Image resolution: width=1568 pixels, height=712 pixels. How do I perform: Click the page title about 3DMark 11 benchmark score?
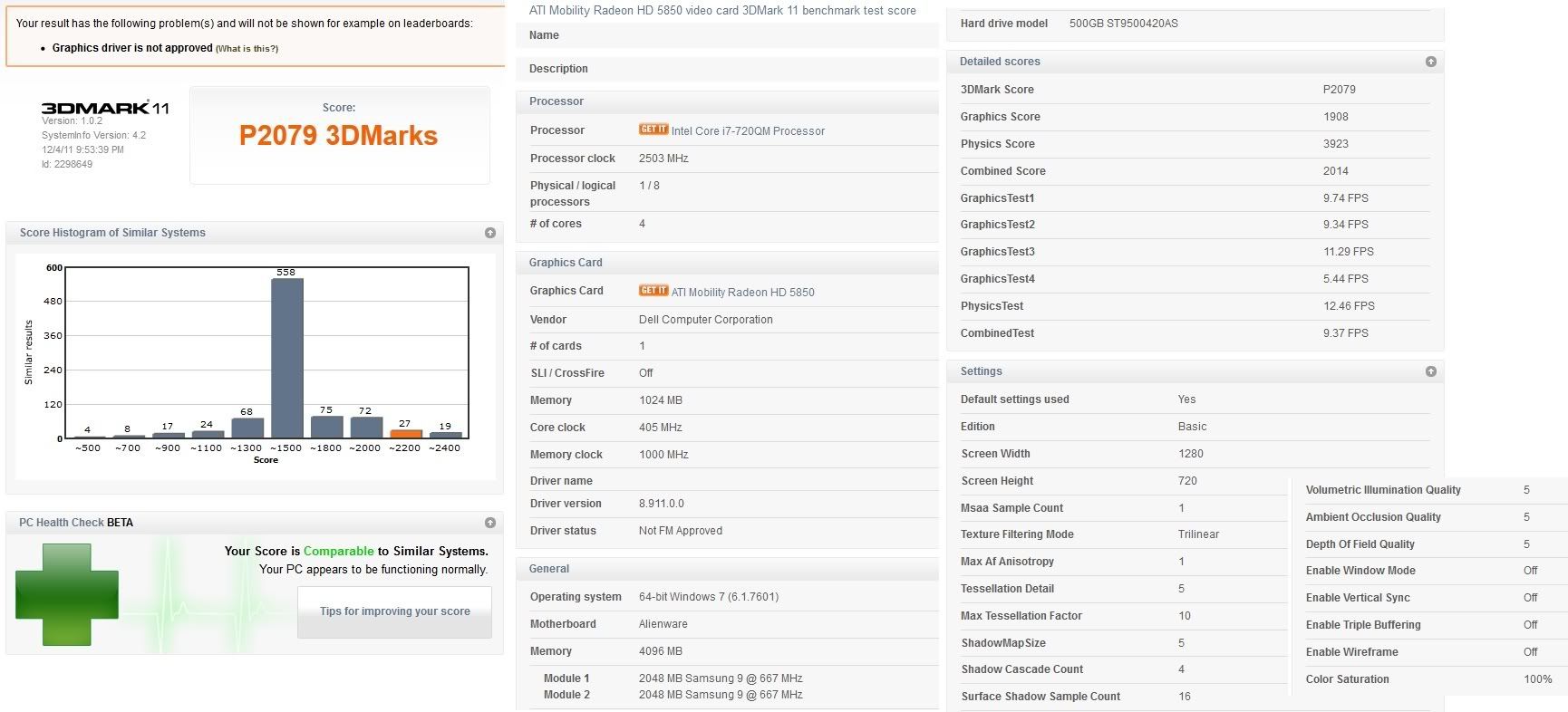click(722, 11)
